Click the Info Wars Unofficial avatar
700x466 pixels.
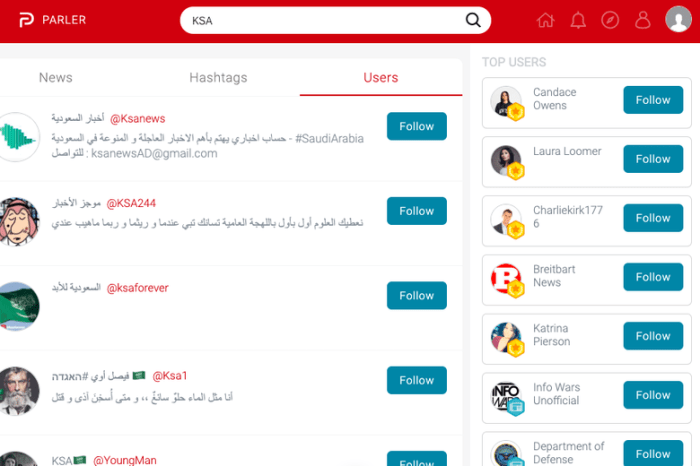click(506, 397)
